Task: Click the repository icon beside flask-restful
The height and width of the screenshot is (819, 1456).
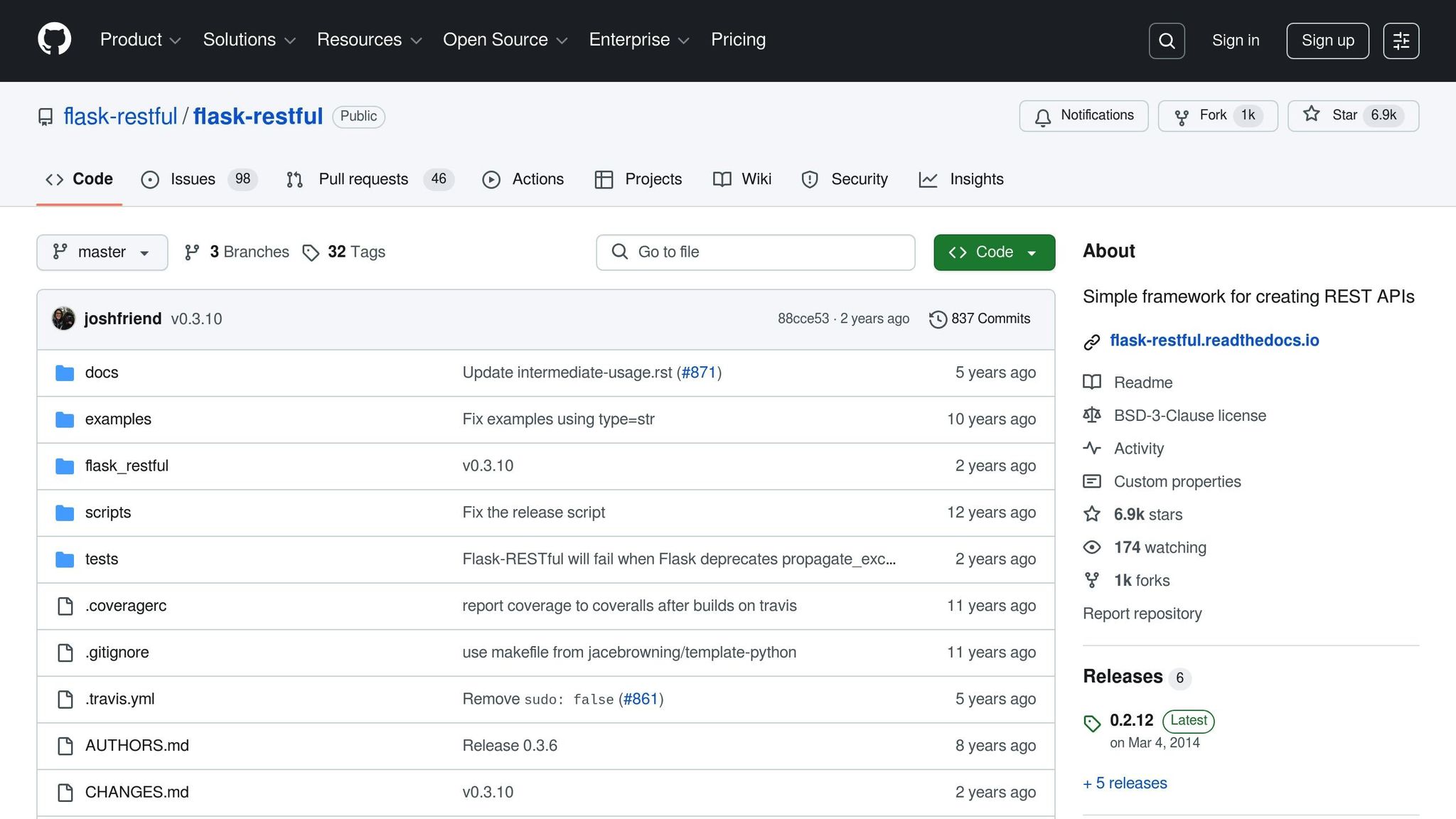Action: [x=45, y=117]
